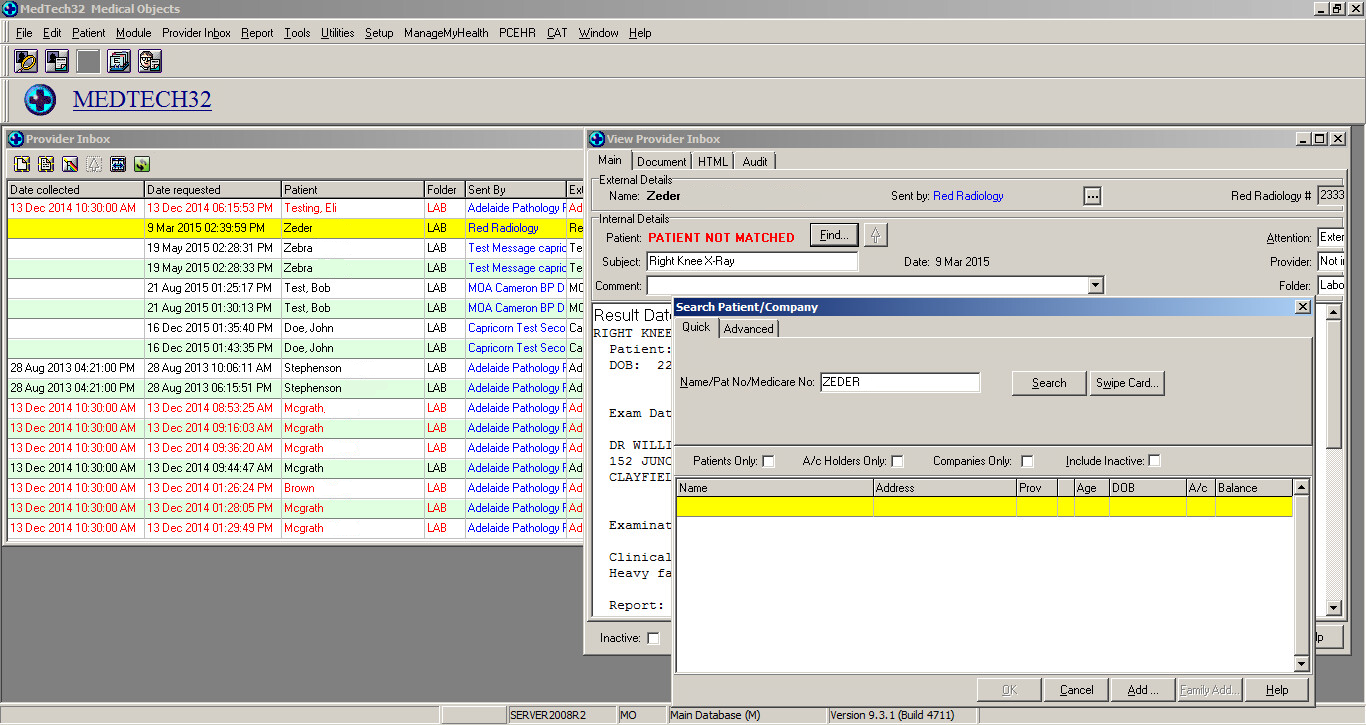Expand the Comment dropdown arrow
Screen dimensions: 1366x725
click(x=1096, y=286)
